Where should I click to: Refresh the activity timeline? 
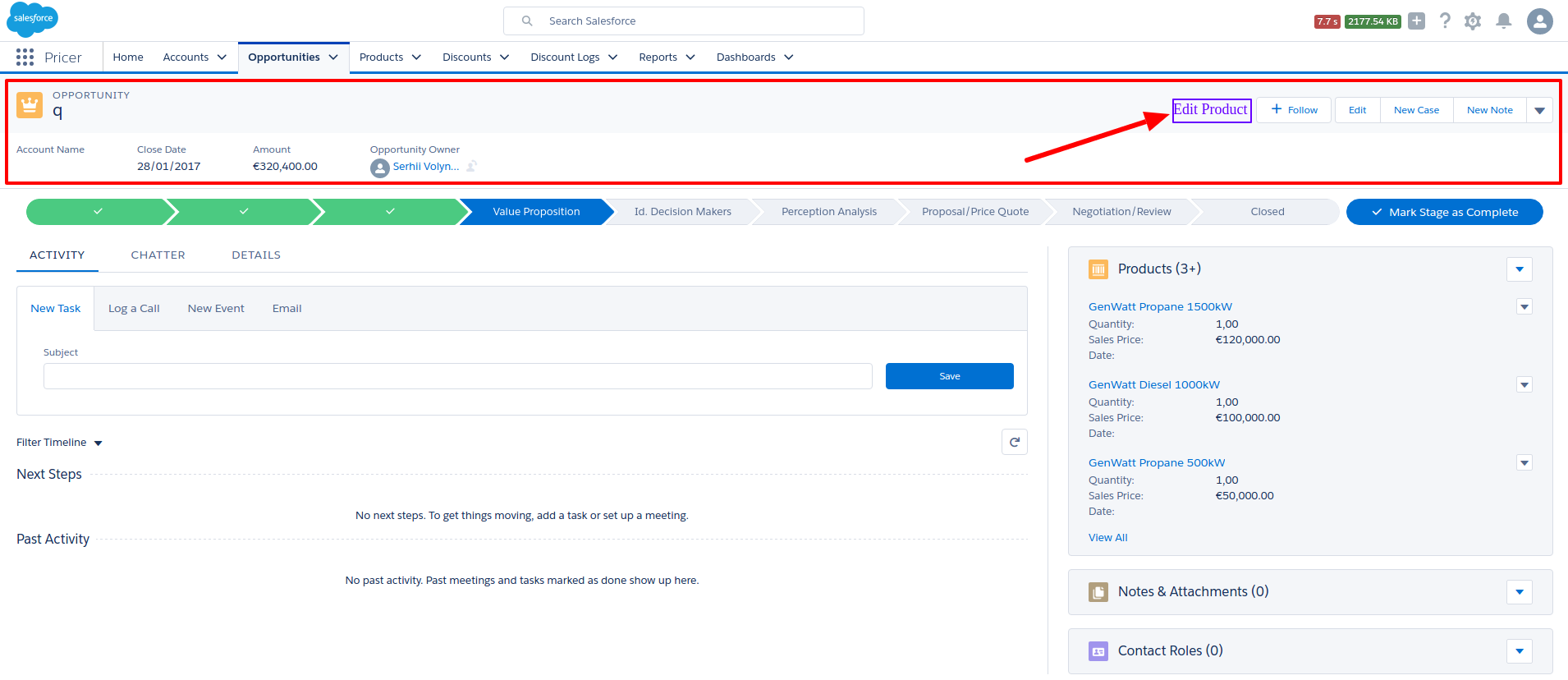coord(1015,442)
